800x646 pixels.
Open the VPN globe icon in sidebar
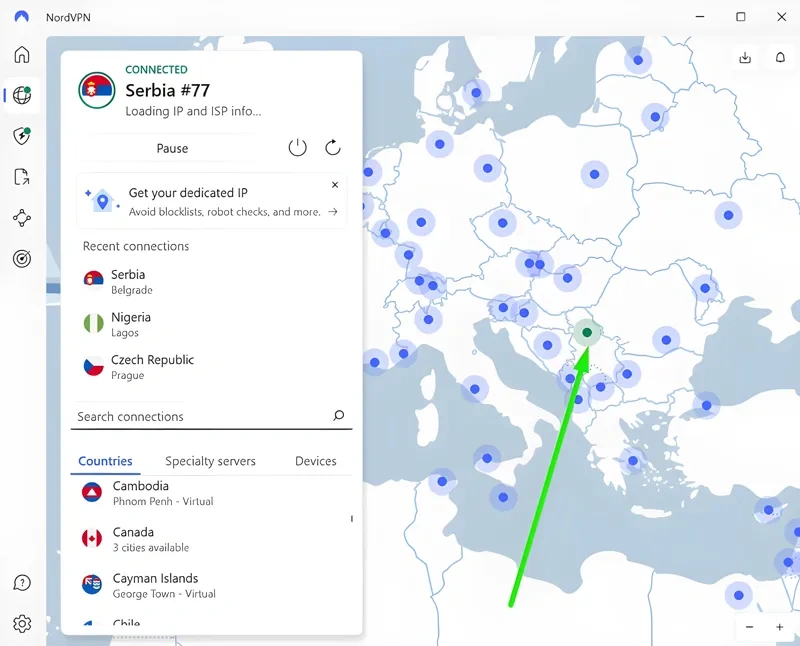(22, 95)
